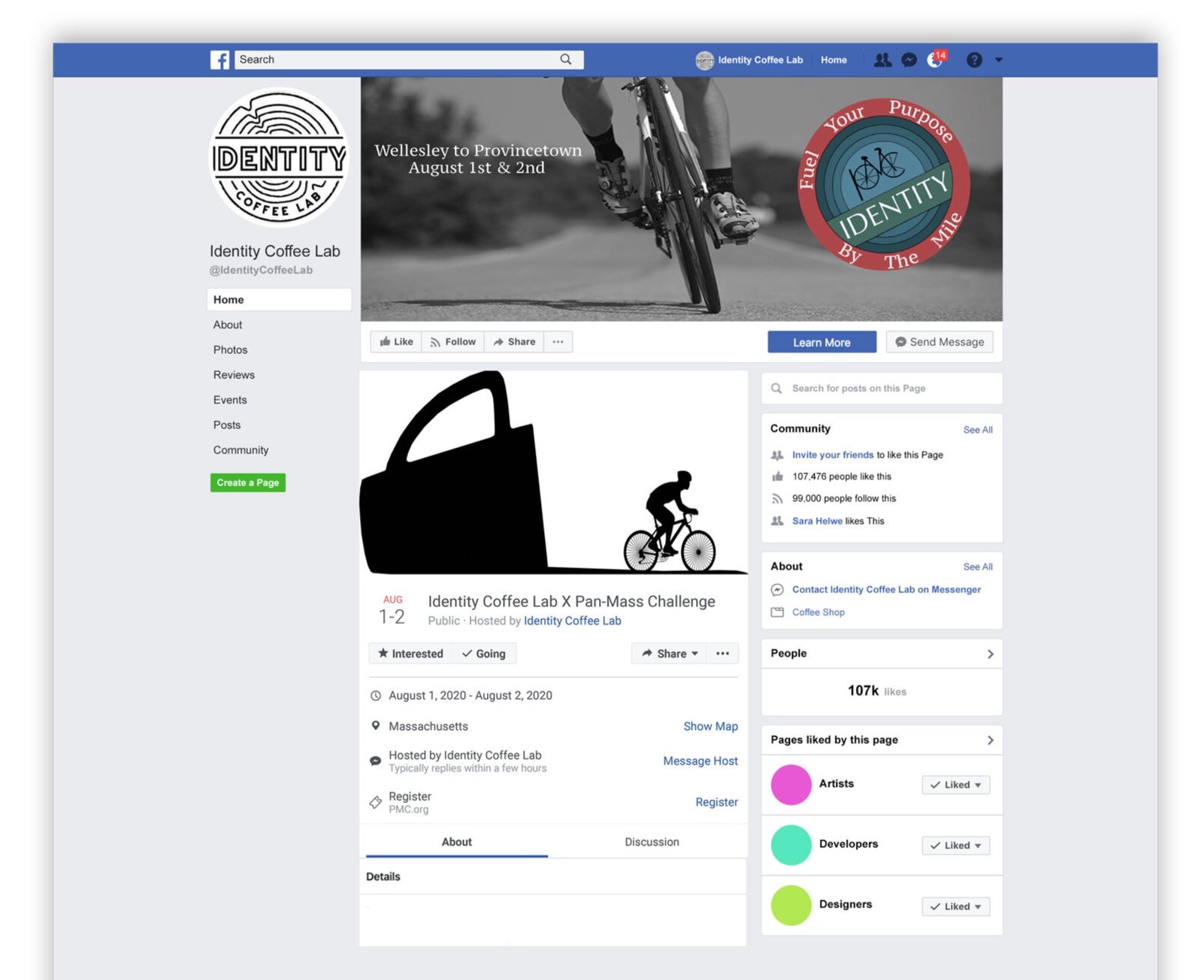Share the page using Share under cover
This screenshot has height=980, width=1204.
pos(514,342)
